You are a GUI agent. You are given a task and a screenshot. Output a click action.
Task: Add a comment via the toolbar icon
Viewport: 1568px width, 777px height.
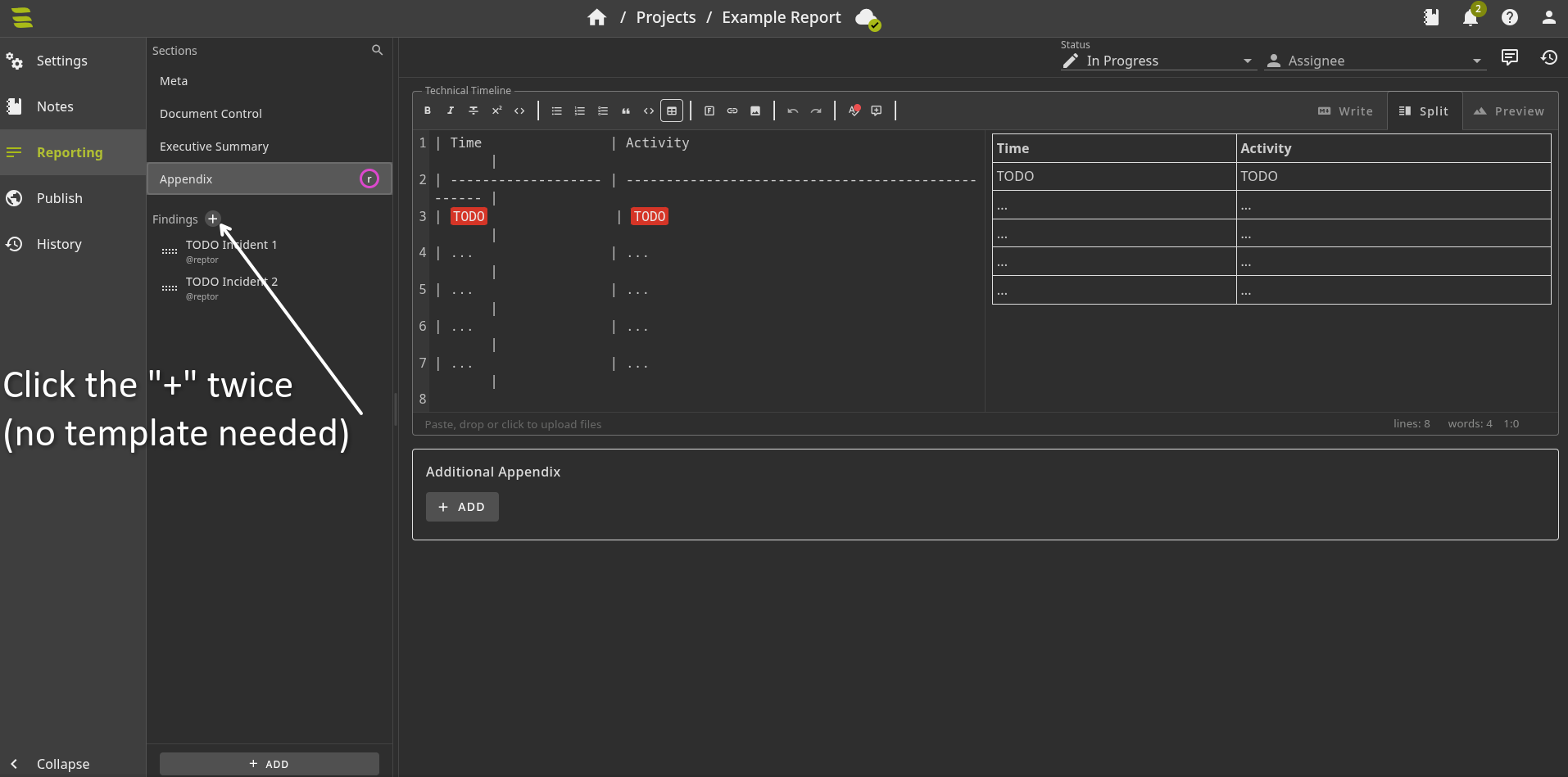[x=876, y=111]
